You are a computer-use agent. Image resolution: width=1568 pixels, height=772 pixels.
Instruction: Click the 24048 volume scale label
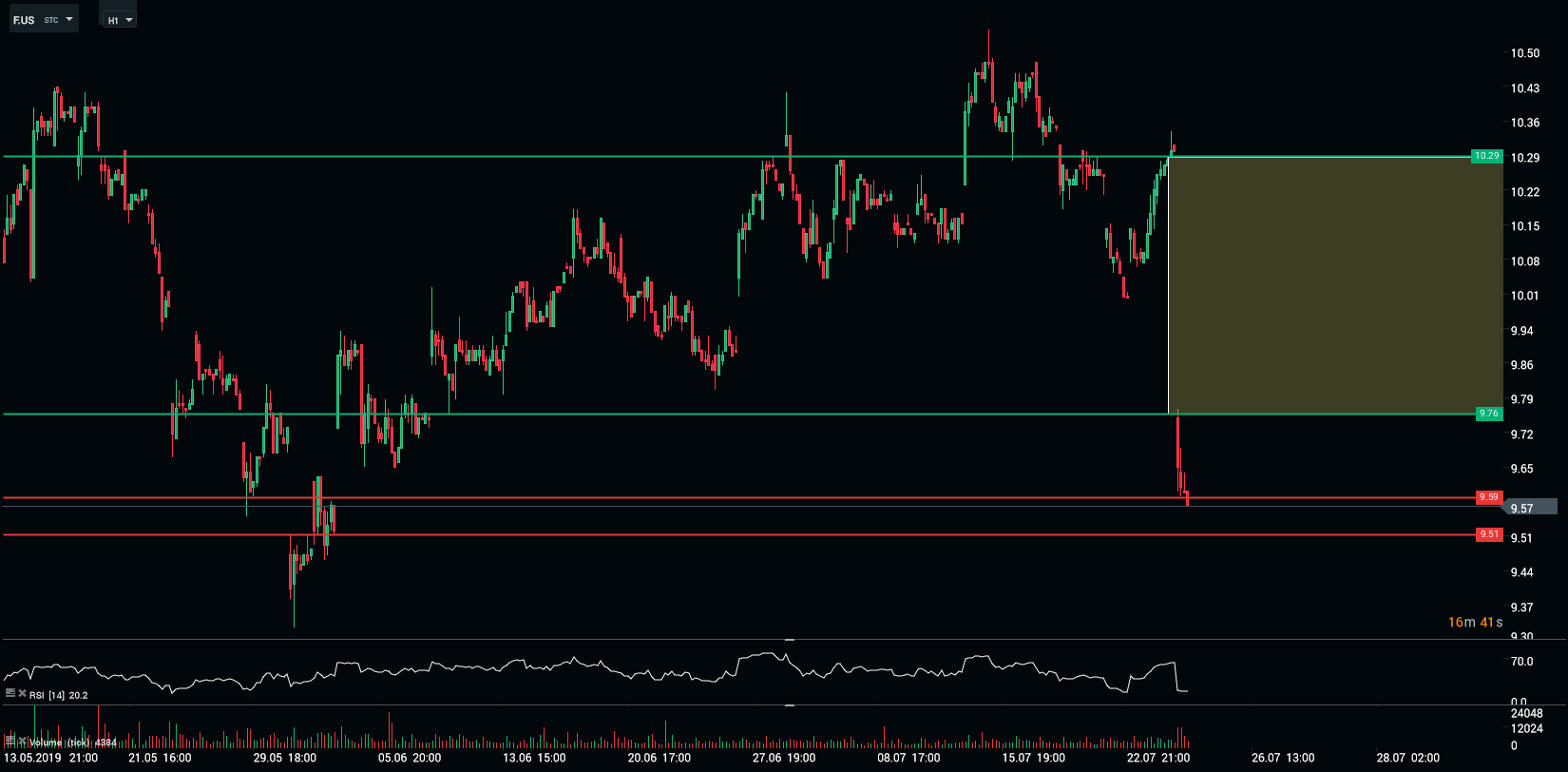coord(1526,713)
